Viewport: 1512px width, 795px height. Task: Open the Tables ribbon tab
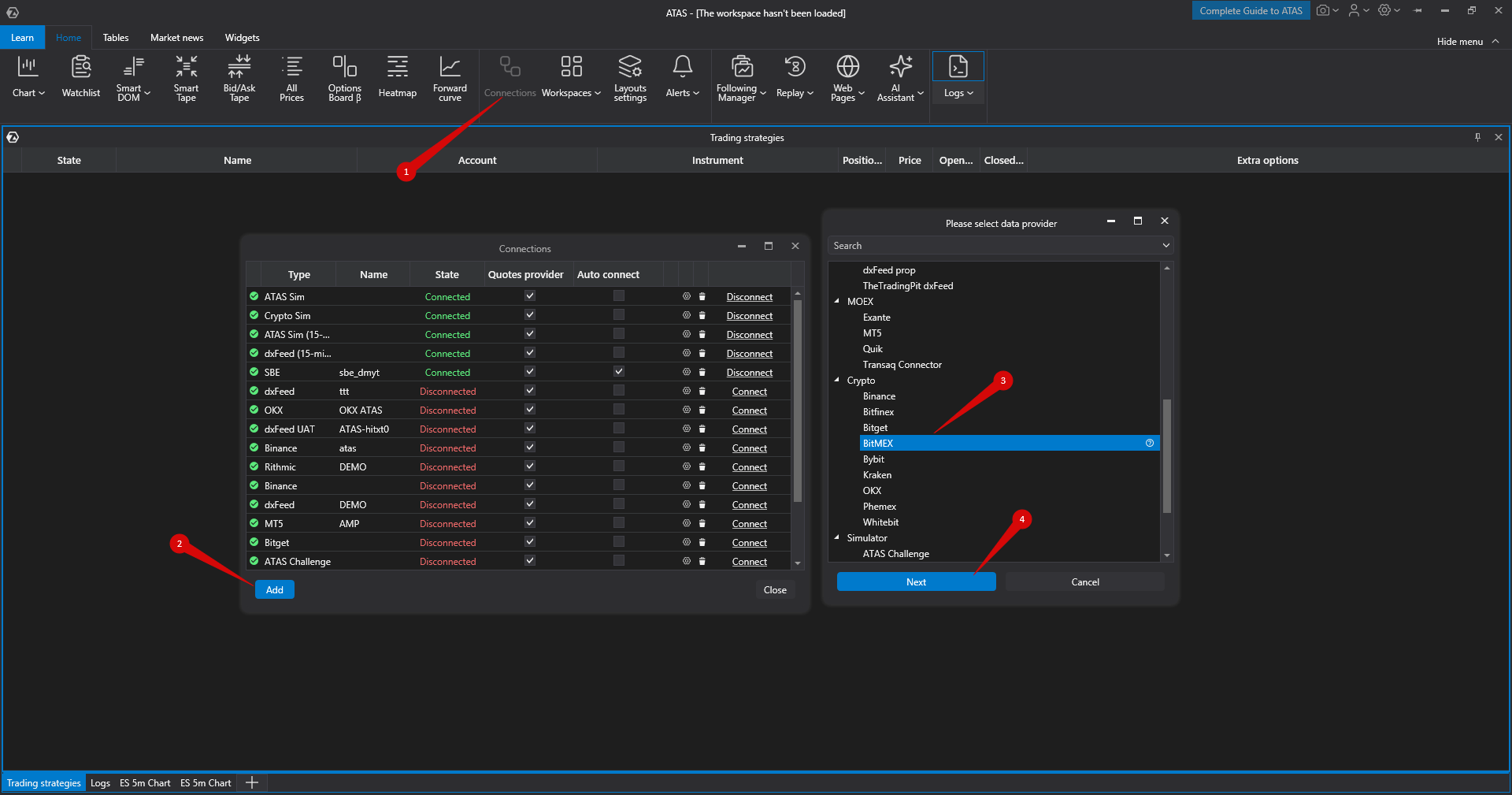116,38
